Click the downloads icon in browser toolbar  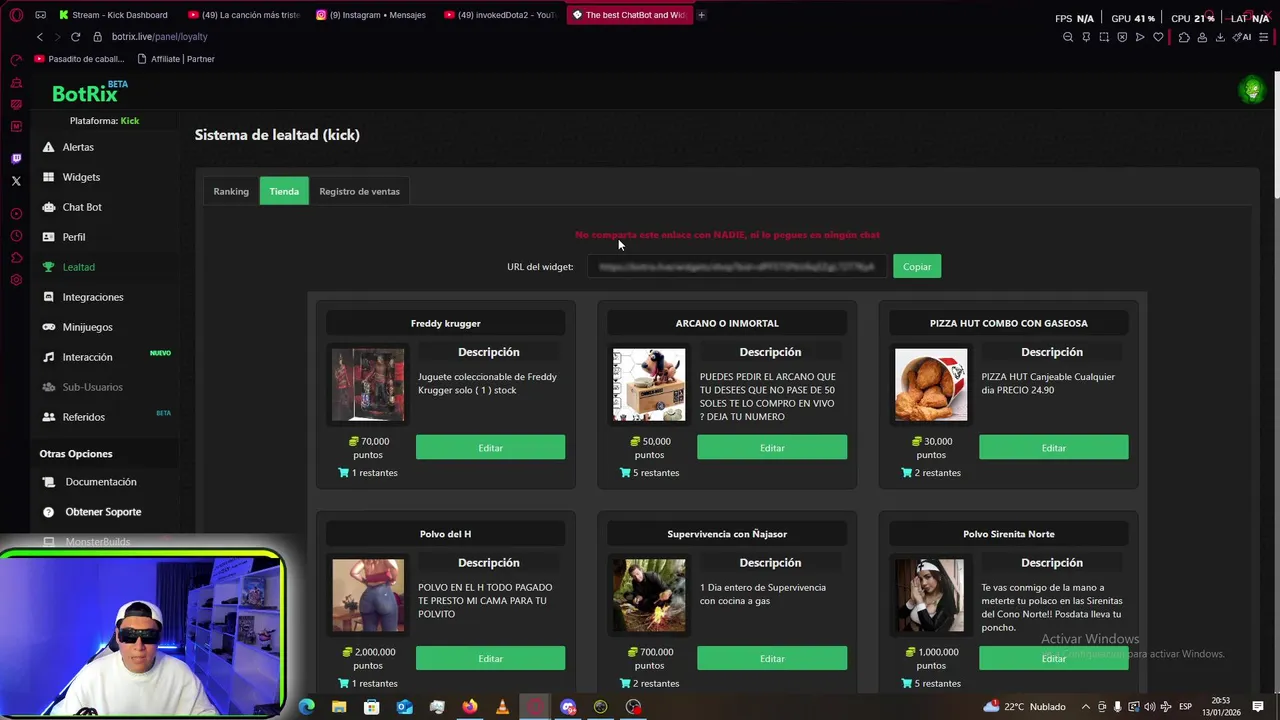1220,37
